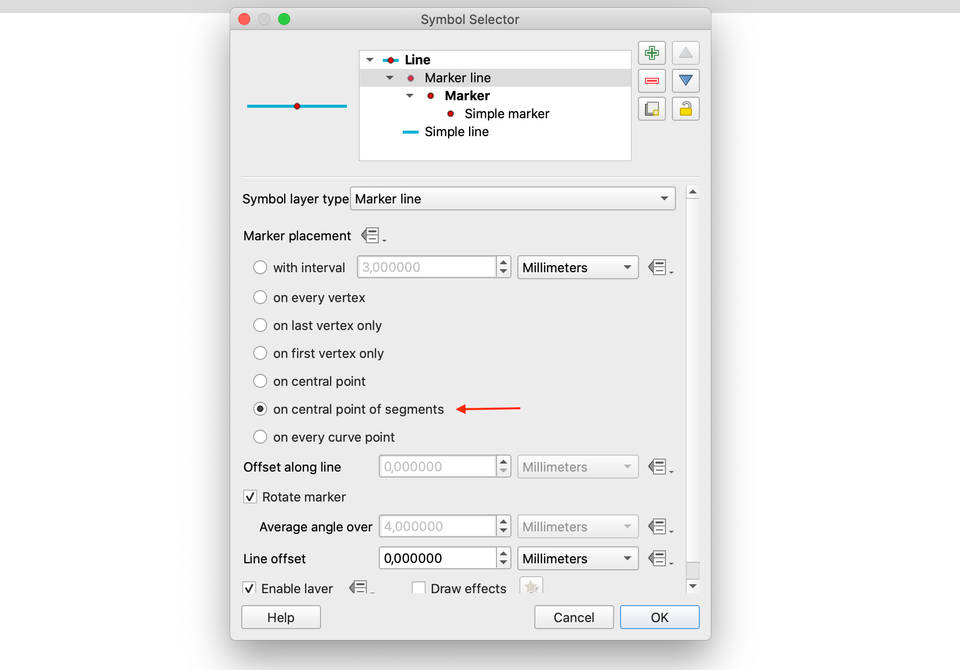Select the on every vertex placement

pos(259,297)
